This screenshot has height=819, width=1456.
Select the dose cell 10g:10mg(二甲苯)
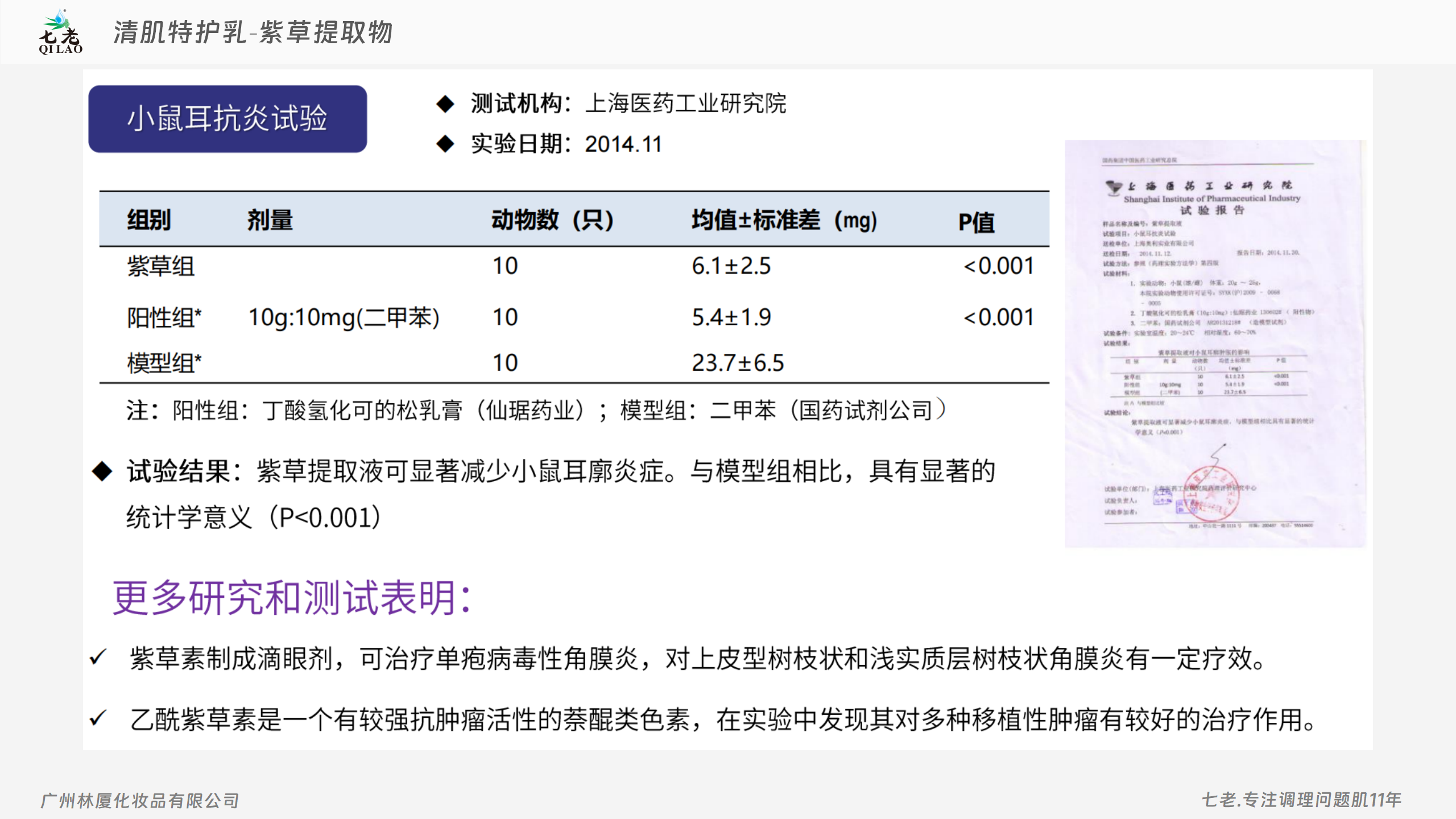344,317
